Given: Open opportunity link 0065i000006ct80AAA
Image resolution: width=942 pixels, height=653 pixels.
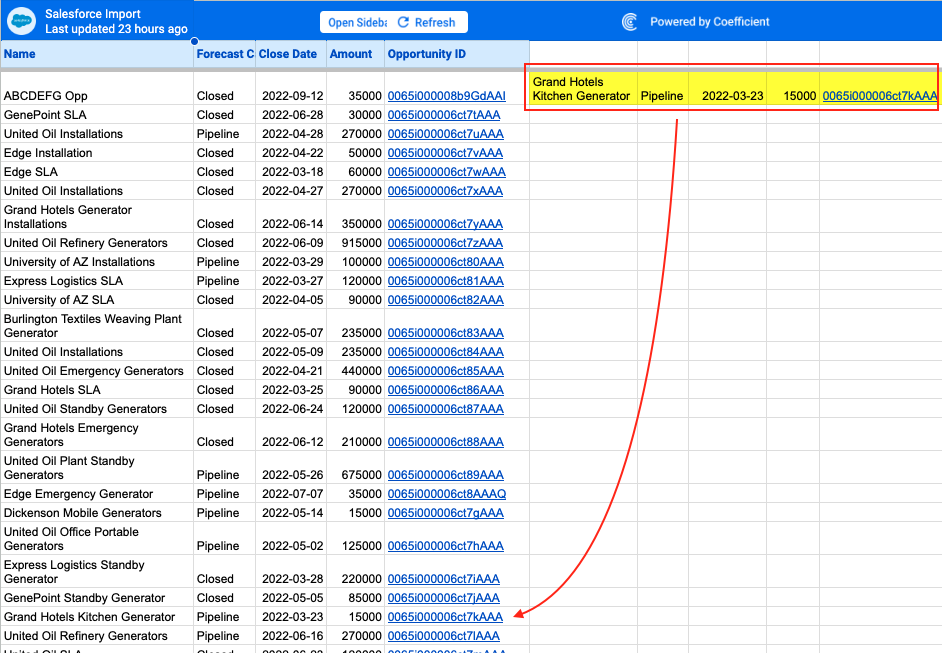Looking at the screenshot, I should point(446,262).
